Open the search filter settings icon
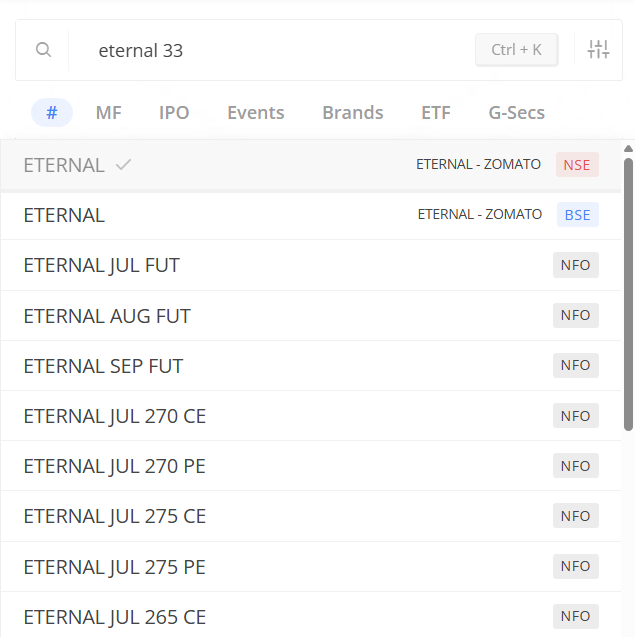The width and height of the screenshot is (635, 637). click(x=598, y=50)
